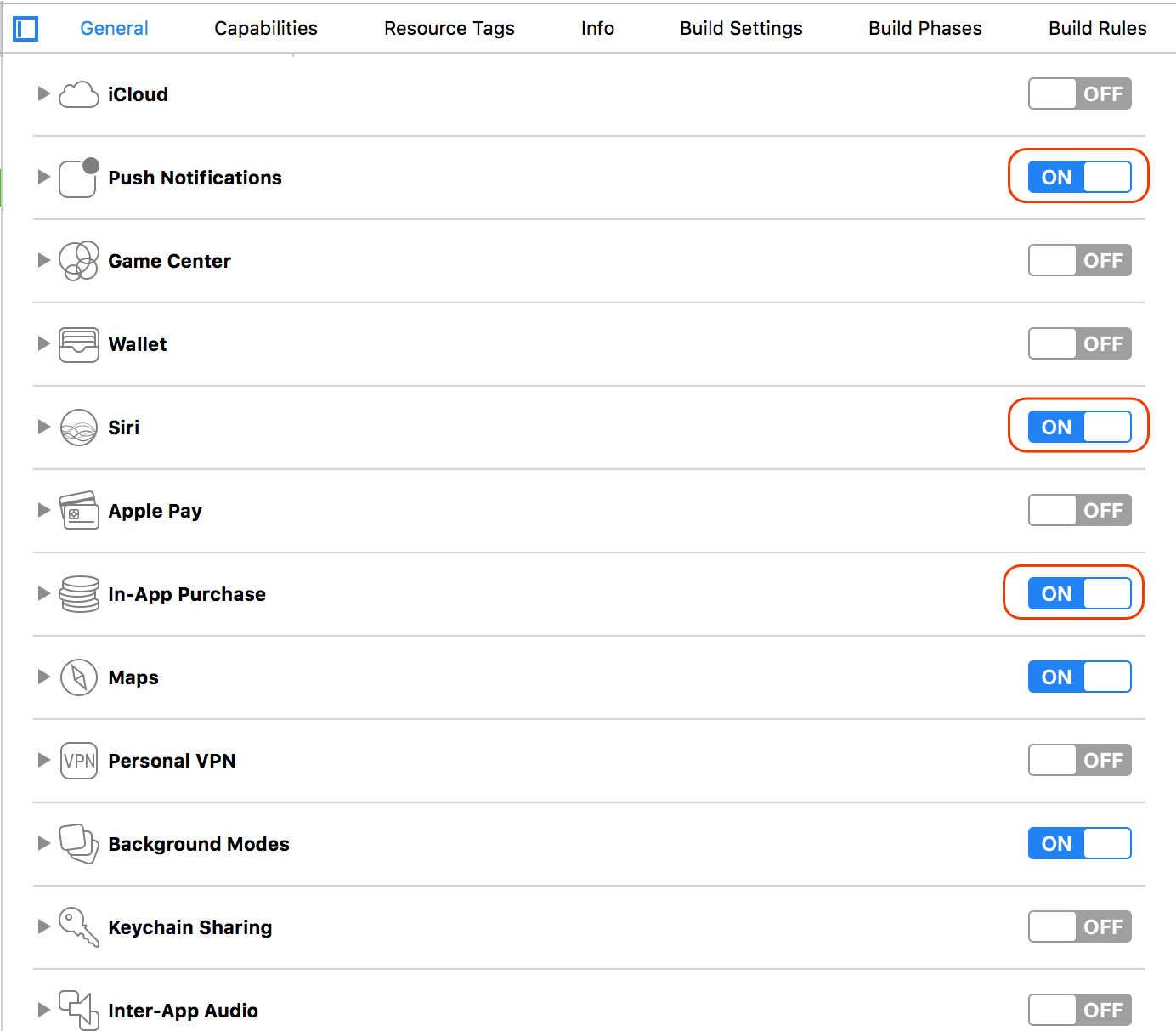Click the Wallet capability label
The width and height of the screenshot is (1176, 1031).
tap(138, 344)
